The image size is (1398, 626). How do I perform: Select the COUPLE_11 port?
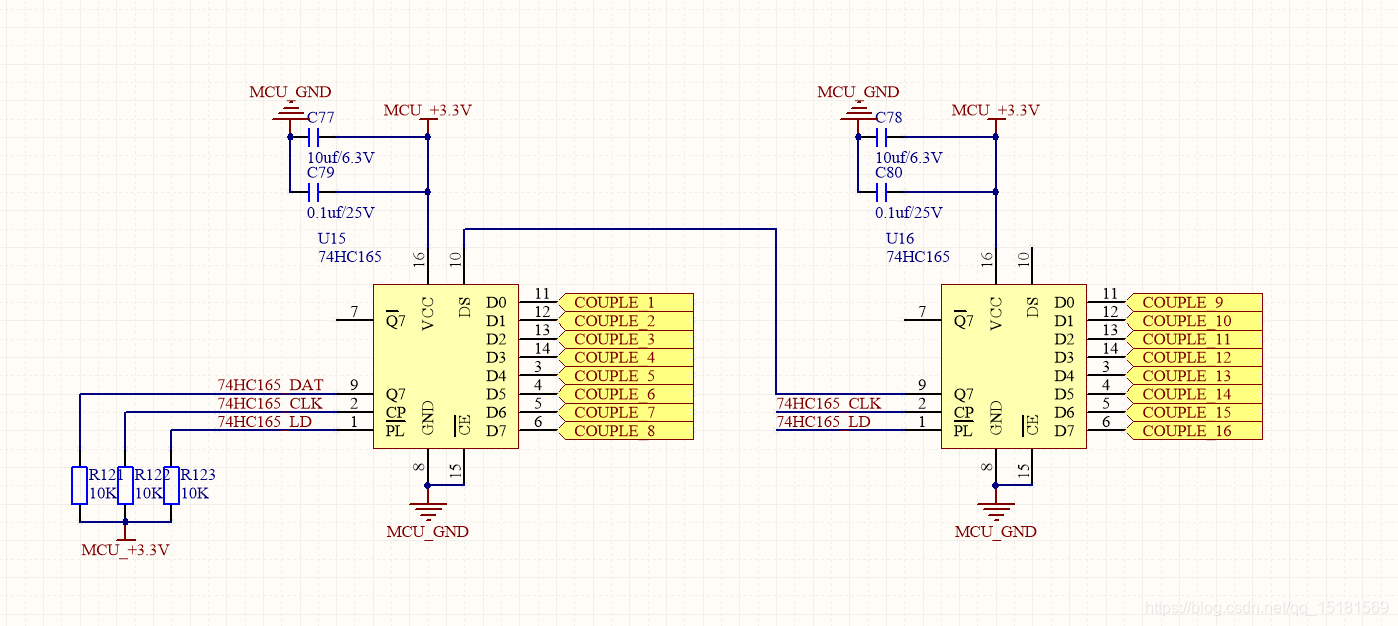(1194, 339)
